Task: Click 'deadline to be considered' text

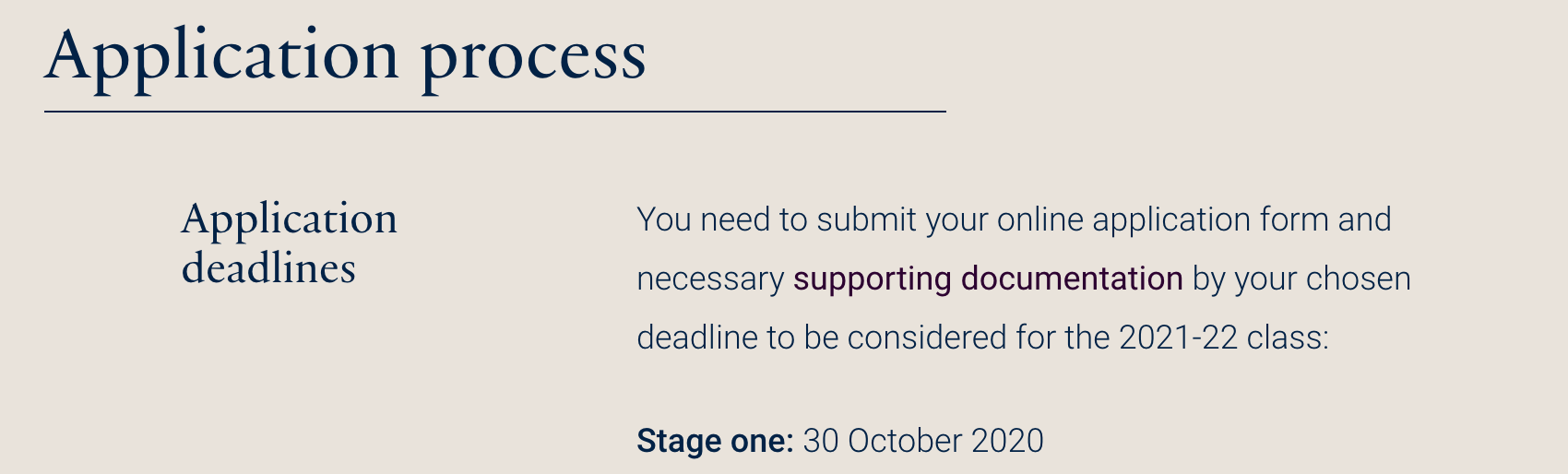Action: 822,338
